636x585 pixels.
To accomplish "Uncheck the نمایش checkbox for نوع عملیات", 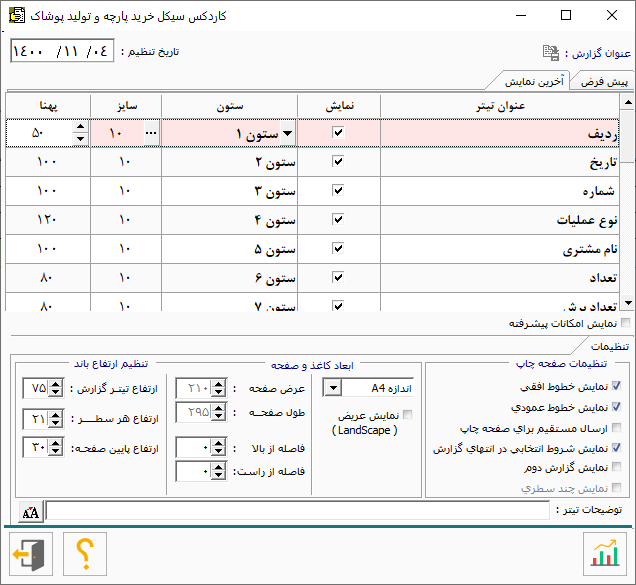I will [338, 219].
